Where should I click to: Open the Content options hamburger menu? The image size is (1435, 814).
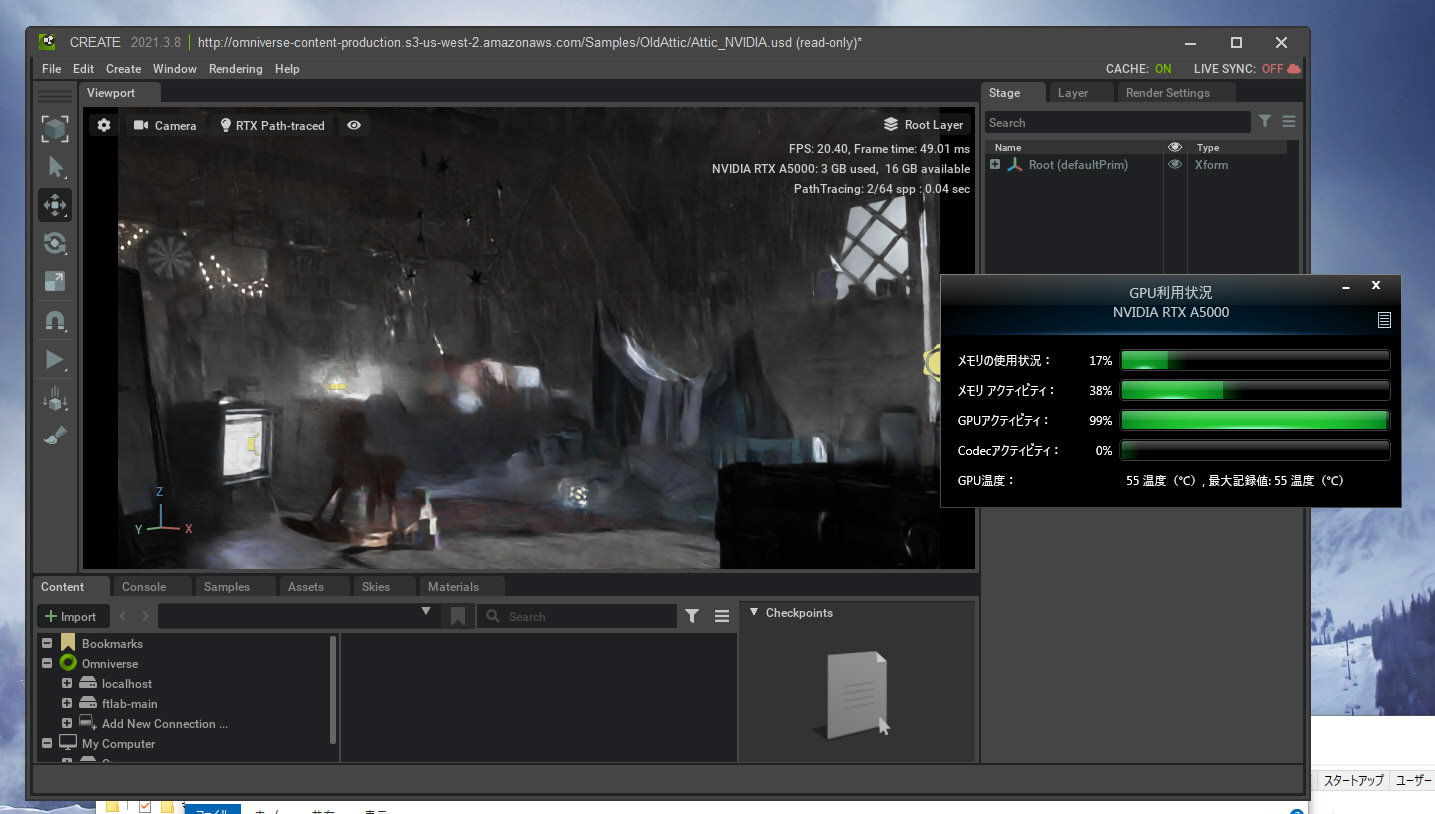tap(722, 616)
